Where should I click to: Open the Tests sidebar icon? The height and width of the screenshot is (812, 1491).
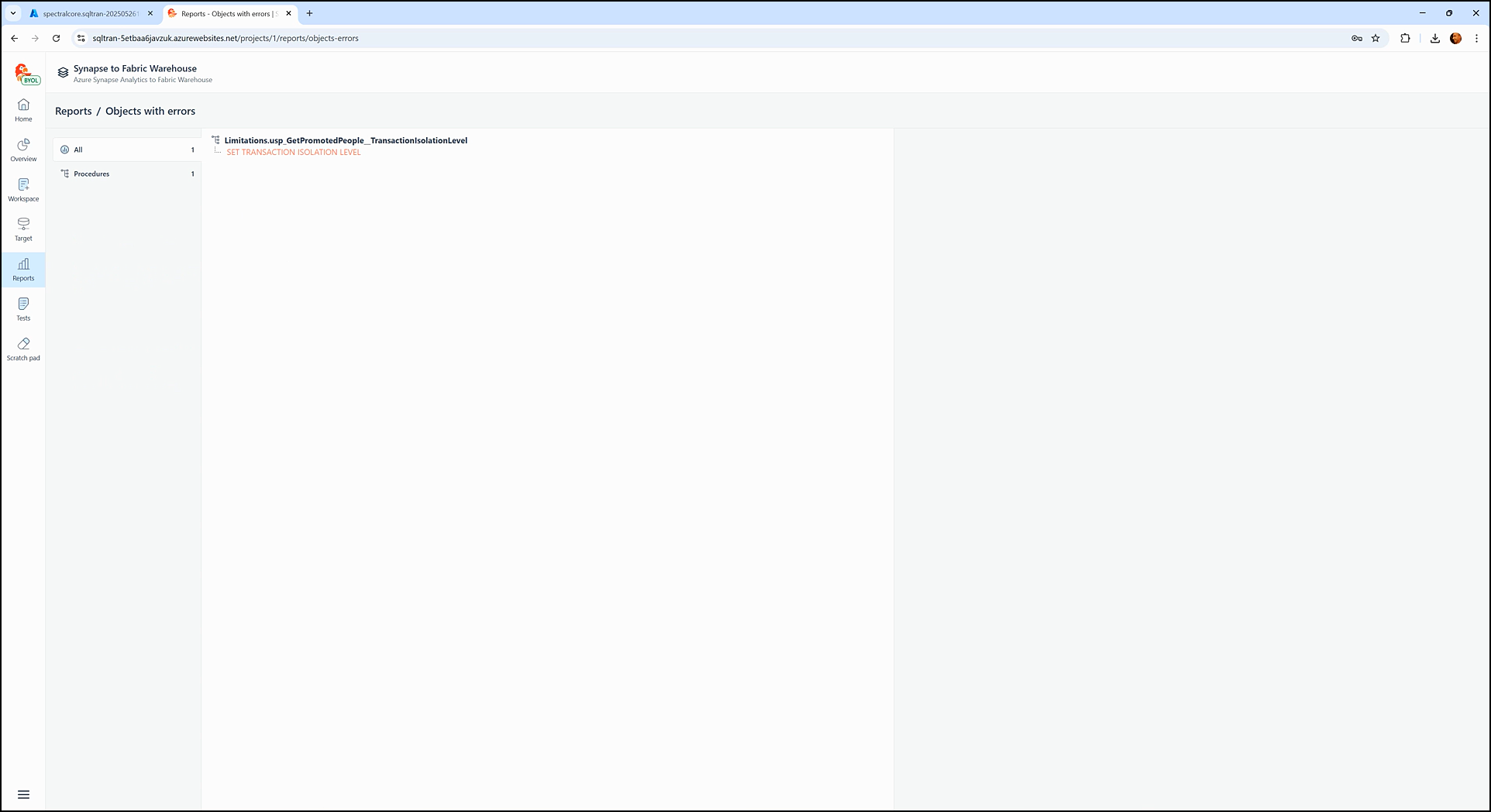pyautogui.click(x=23, y=309)
